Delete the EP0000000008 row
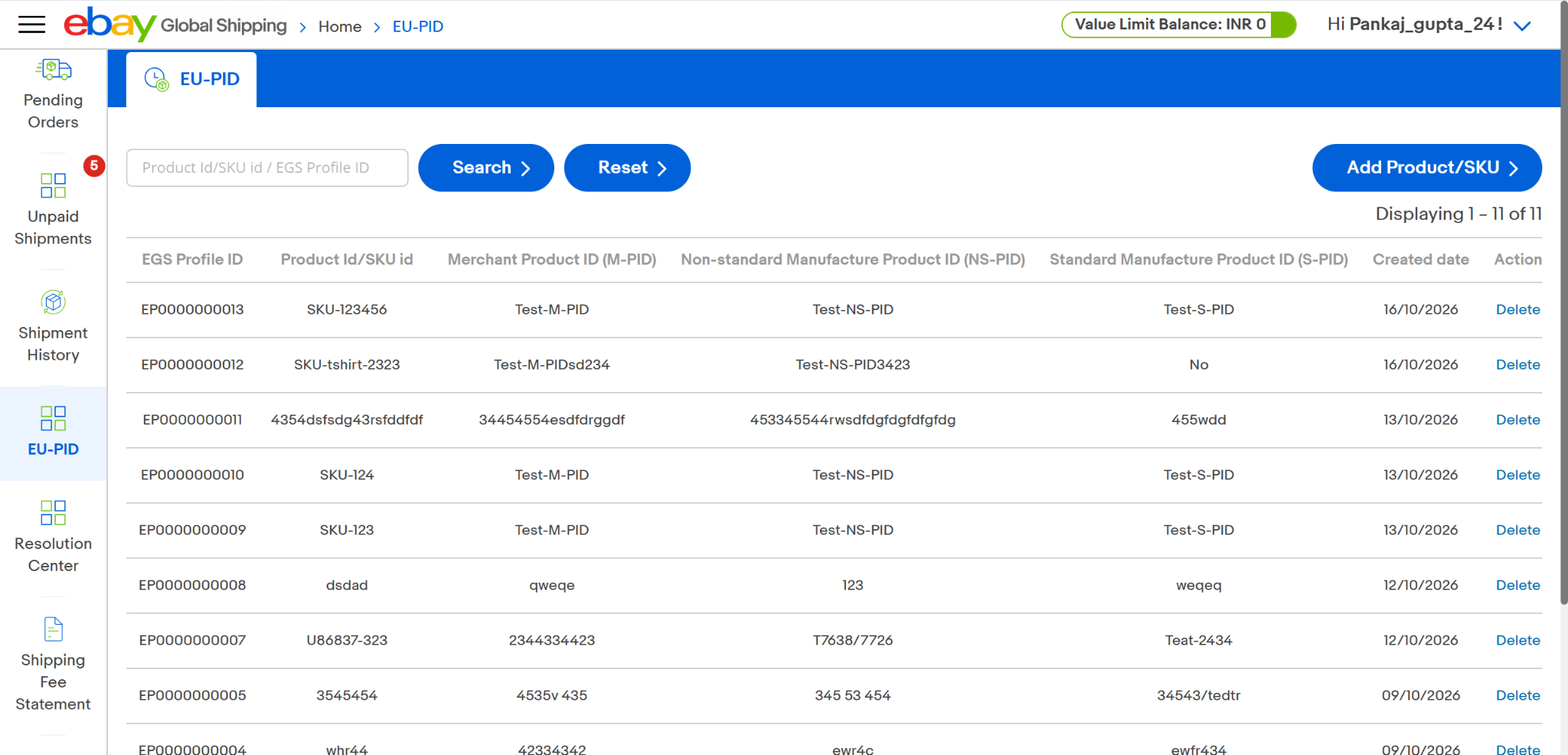 pos(1517,585)
